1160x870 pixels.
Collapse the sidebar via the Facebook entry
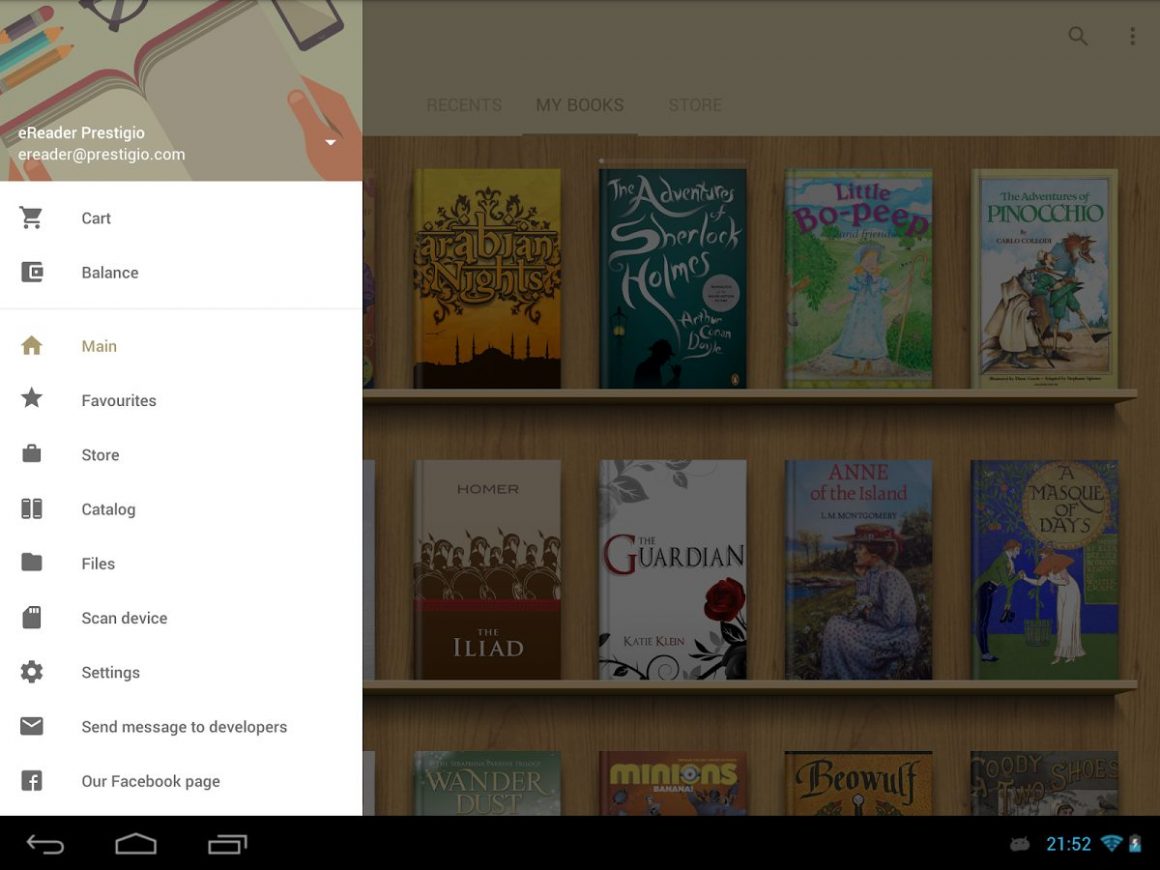[150, 781]
